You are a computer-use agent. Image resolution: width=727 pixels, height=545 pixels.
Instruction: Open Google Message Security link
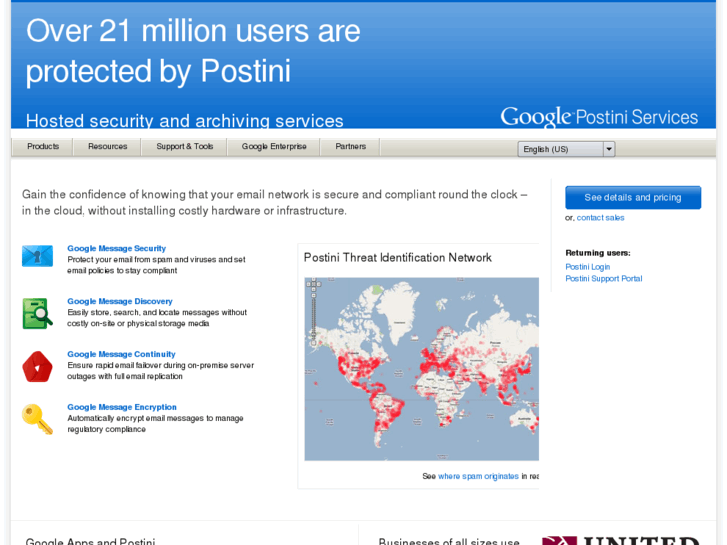pyautogui.click(x=116, y=248)
